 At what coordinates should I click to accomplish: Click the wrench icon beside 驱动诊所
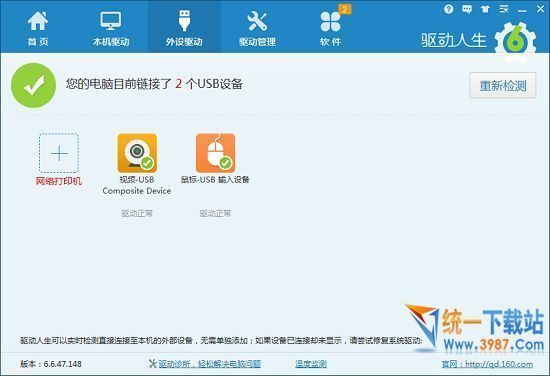(153, 364)
